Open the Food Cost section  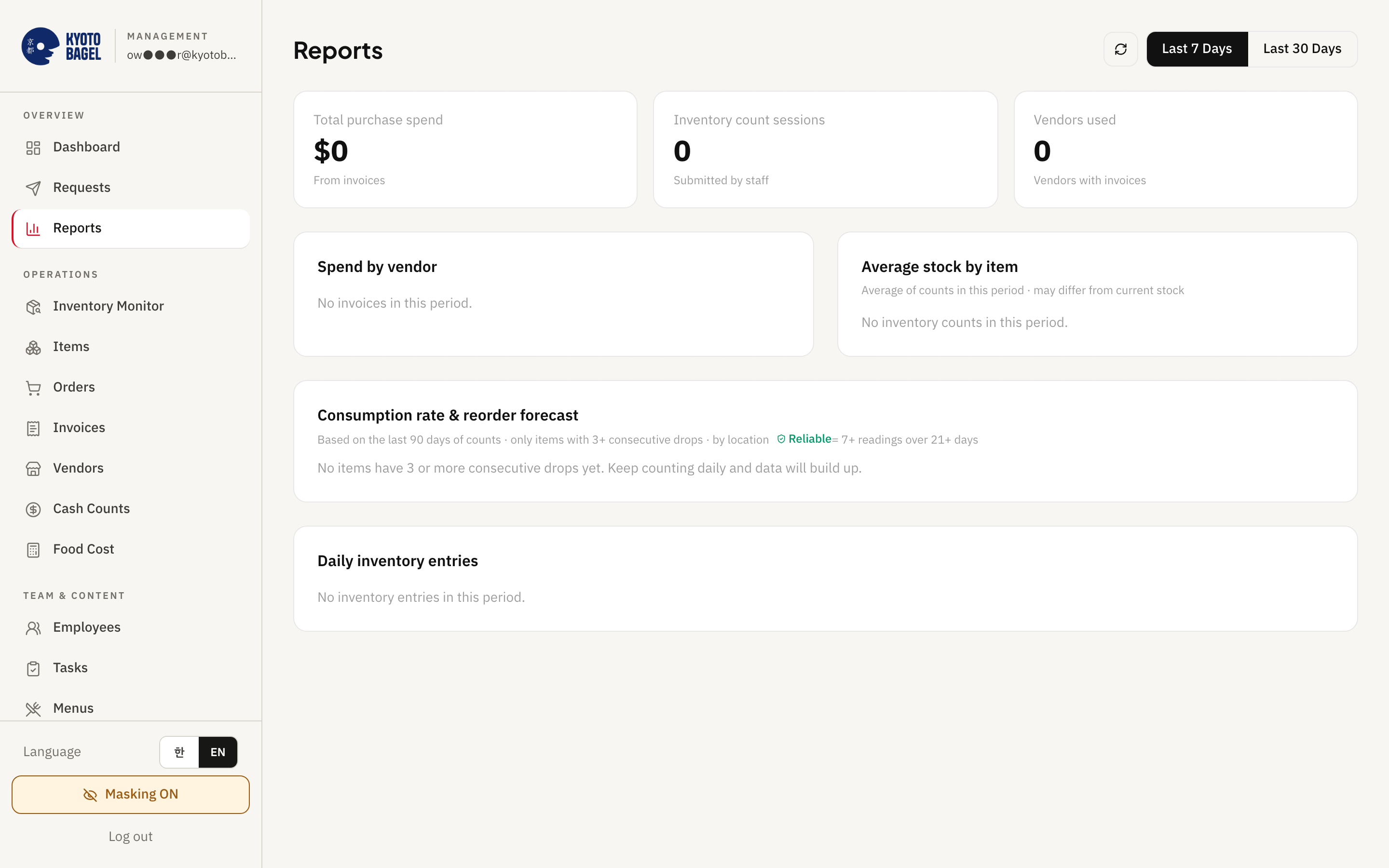[x=131, y=550]
